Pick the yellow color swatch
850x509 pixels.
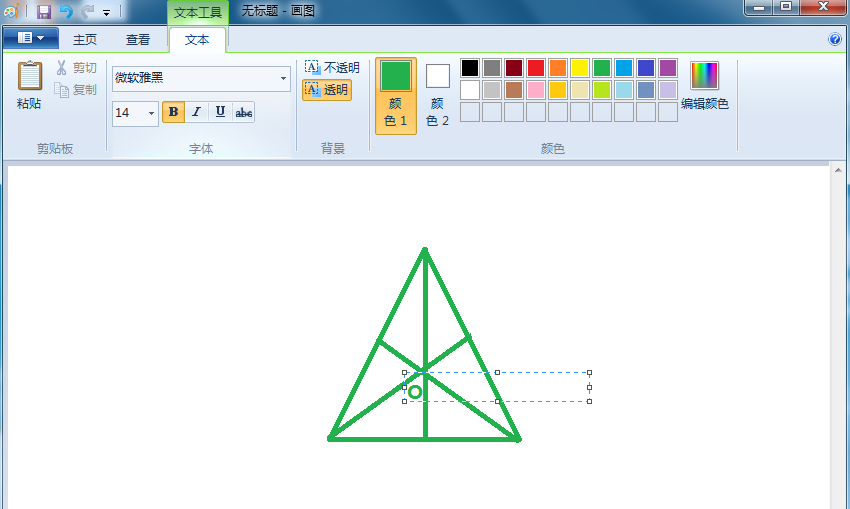point(579,68)
